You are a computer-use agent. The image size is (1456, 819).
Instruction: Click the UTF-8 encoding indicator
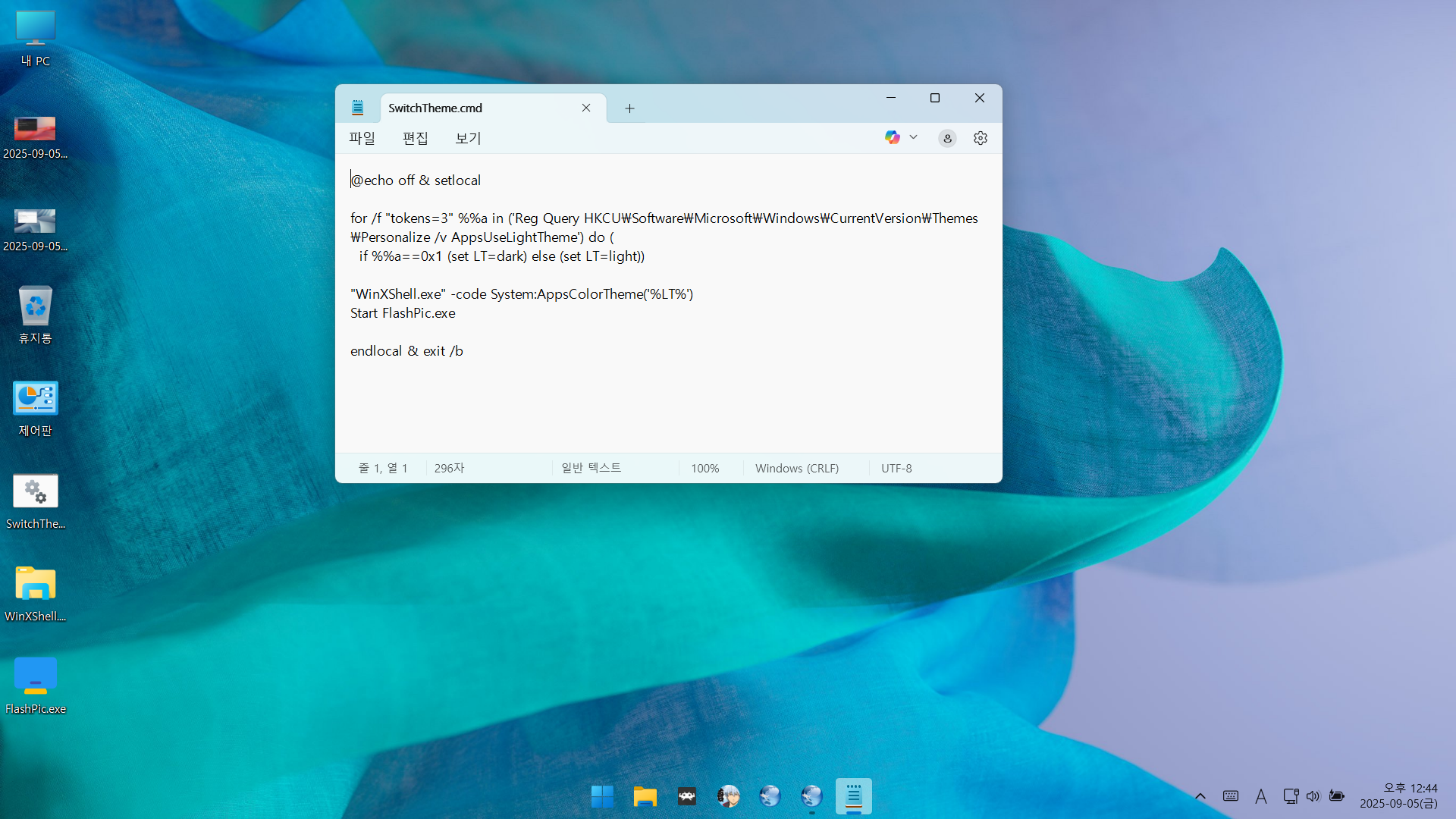(x=896, y=469)
